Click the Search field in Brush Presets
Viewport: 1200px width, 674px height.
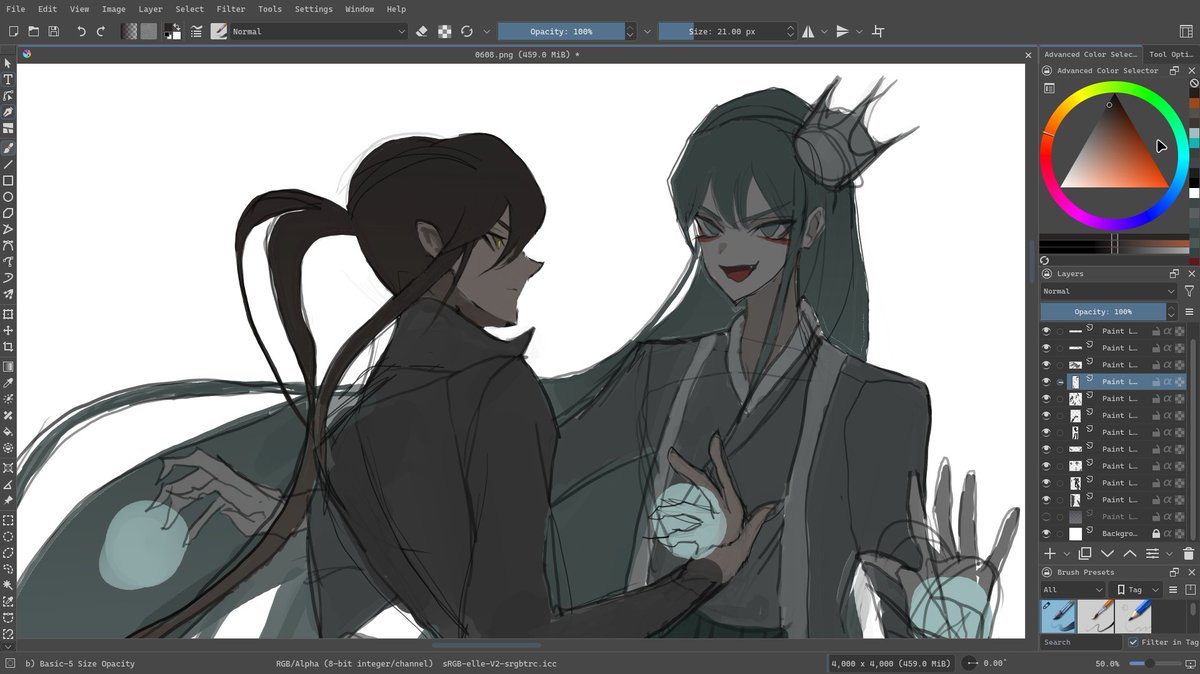pyautogui.click(x=1081, y=642)
